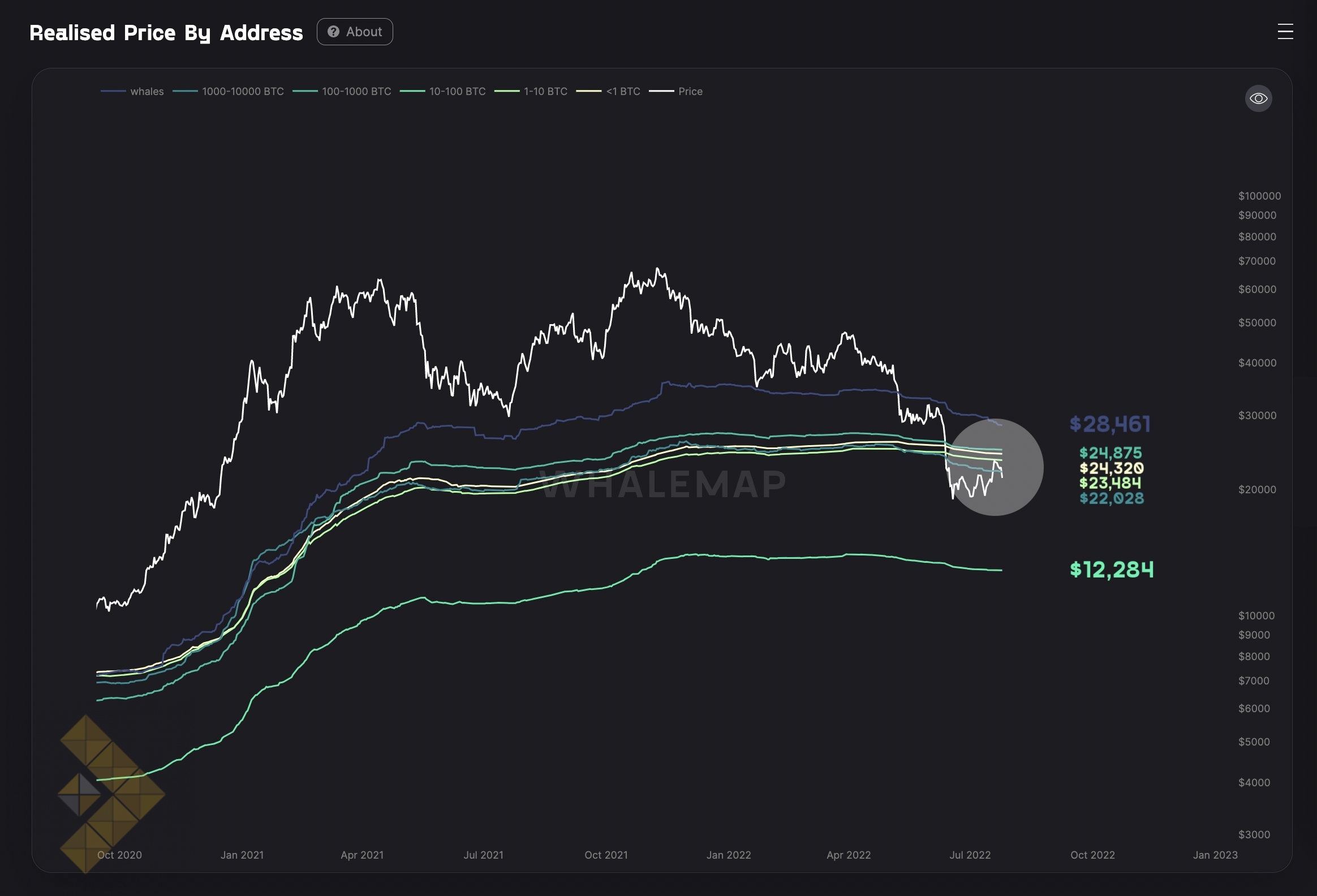Toggle the 1000-10000 BTC legend series
The height and width of the screenshot is (896, 1317).
(x=243, y=91)
